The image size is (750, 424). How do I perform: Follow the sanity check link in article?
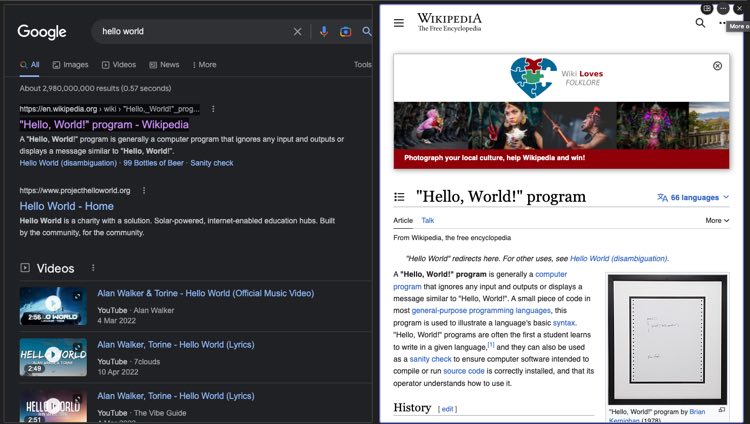430,359
